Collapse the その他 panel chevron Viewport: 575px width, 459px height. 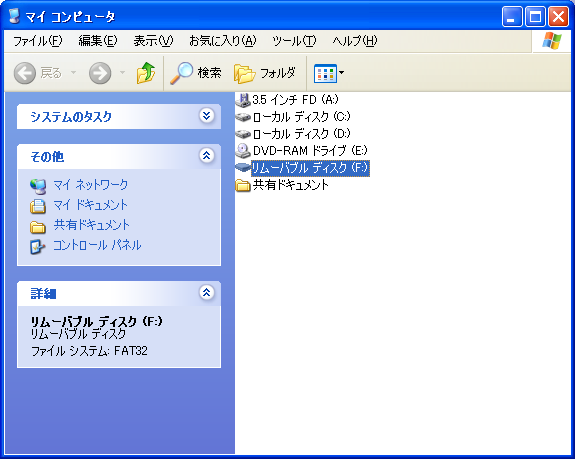click(206, 155)
